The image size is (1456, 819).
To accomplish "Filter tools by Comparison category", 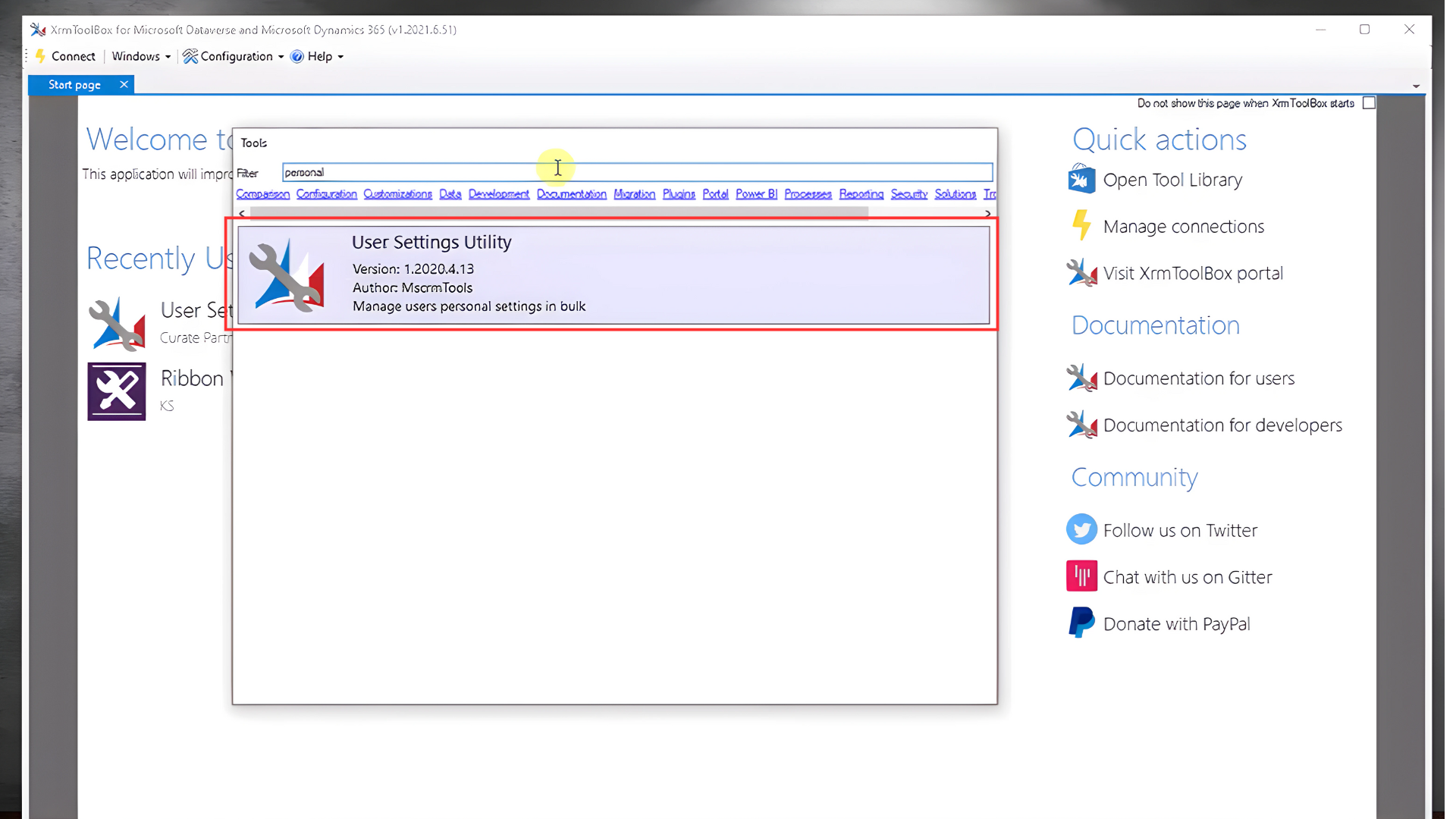I will [262, 194].
